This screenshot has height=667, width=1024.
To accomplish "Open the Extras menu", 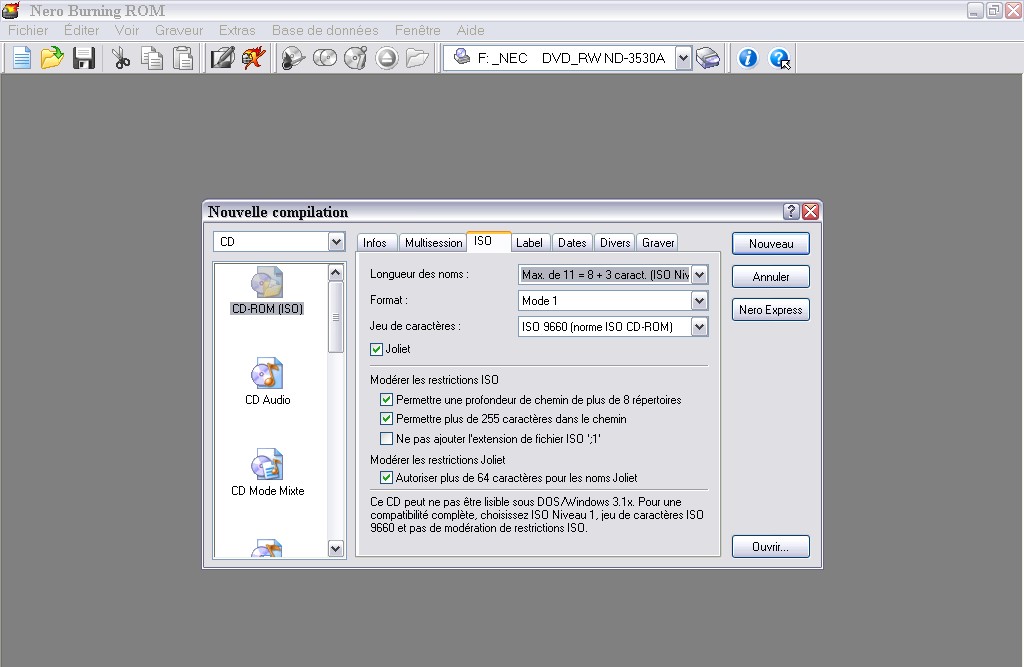I will coord(237,30).
